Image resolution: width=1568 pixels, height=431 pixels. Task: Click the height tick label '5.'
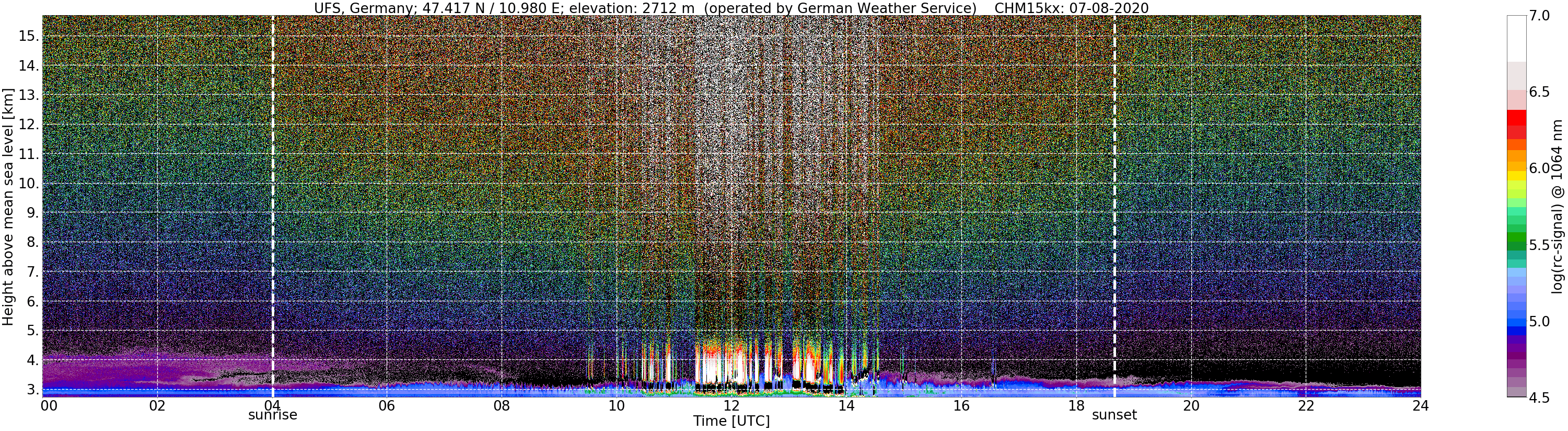click(x=32, y=331)
